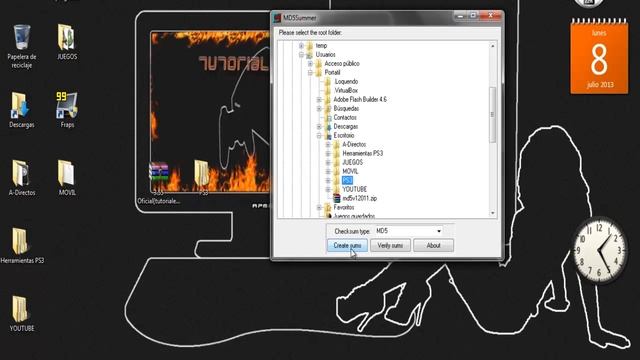This screenshot has width=640, height=360.
Task: Select 'Portatil' in the folder tree
Action: tap(332, 73)
